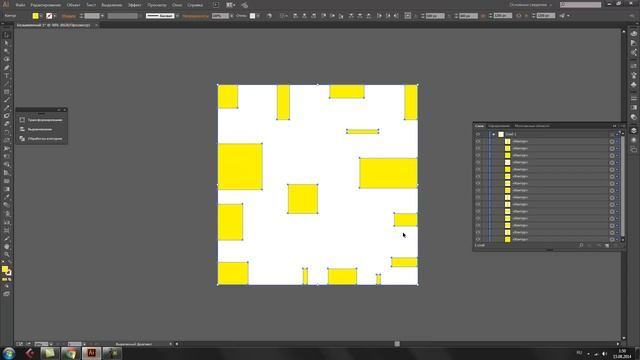Click the Layers panel vertical scrollbar
This screenshot has width=640, height=360.
click(x=622, y=187)
